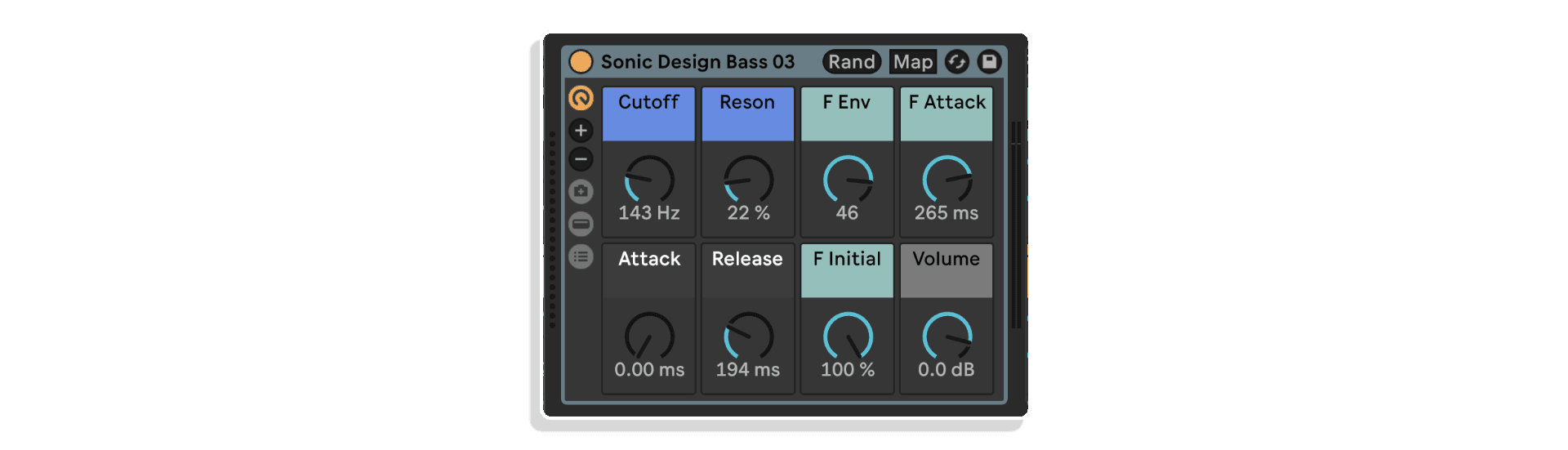Select the blue Cutoff macro label
1568x450 pixels.
pyautogui.click(x=649, y=114)
